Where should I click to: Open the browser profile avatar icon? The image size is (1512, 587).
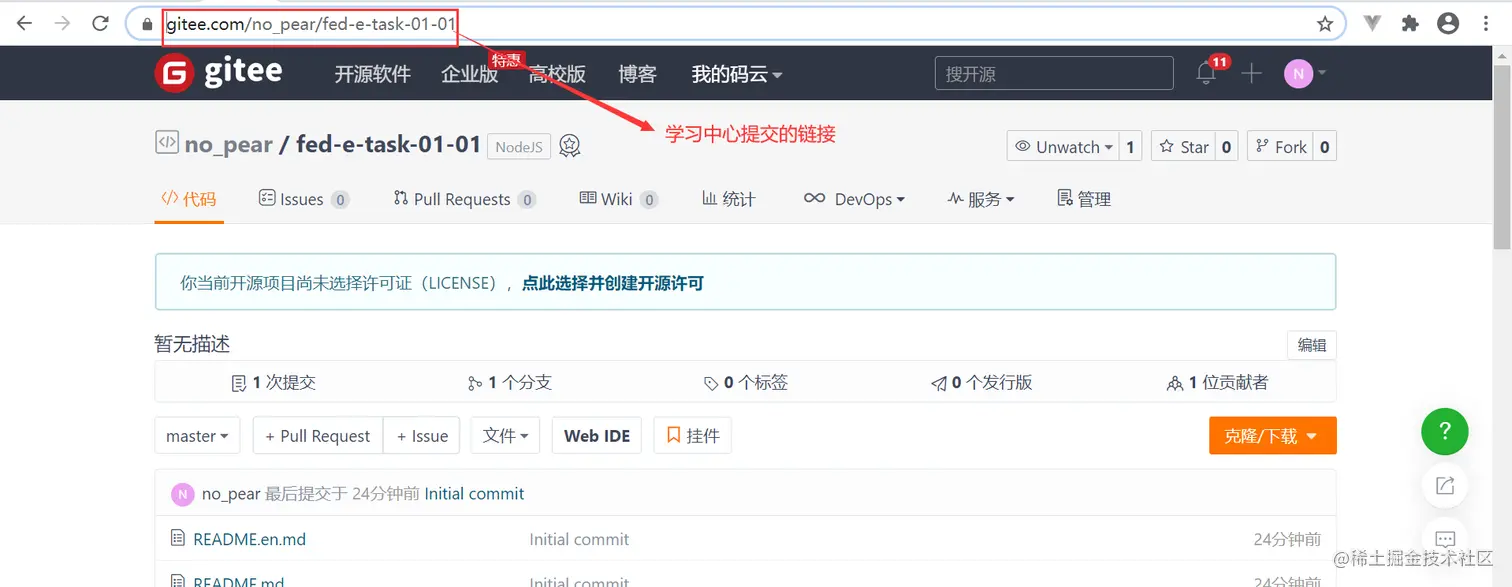point(1448,24)
